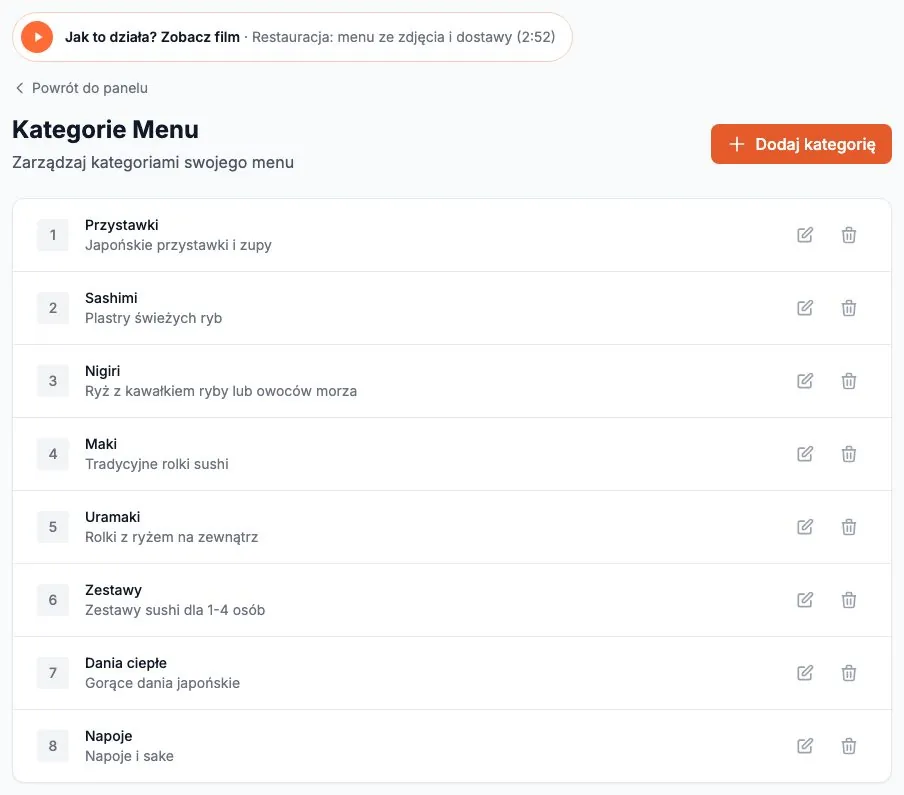Click the number 6 badge for Zestawy

52,600
